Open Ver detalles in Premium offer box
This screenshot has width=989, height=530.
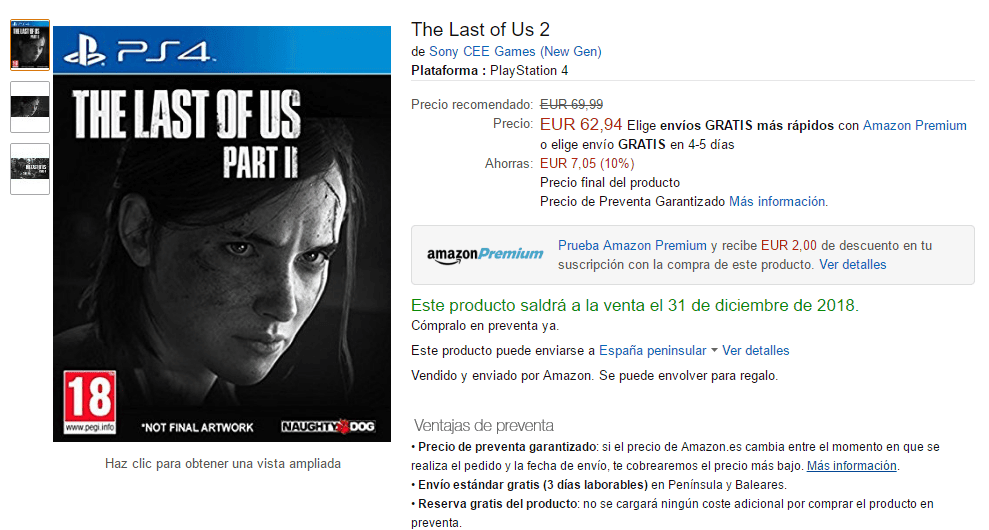(x=853, y=264)
